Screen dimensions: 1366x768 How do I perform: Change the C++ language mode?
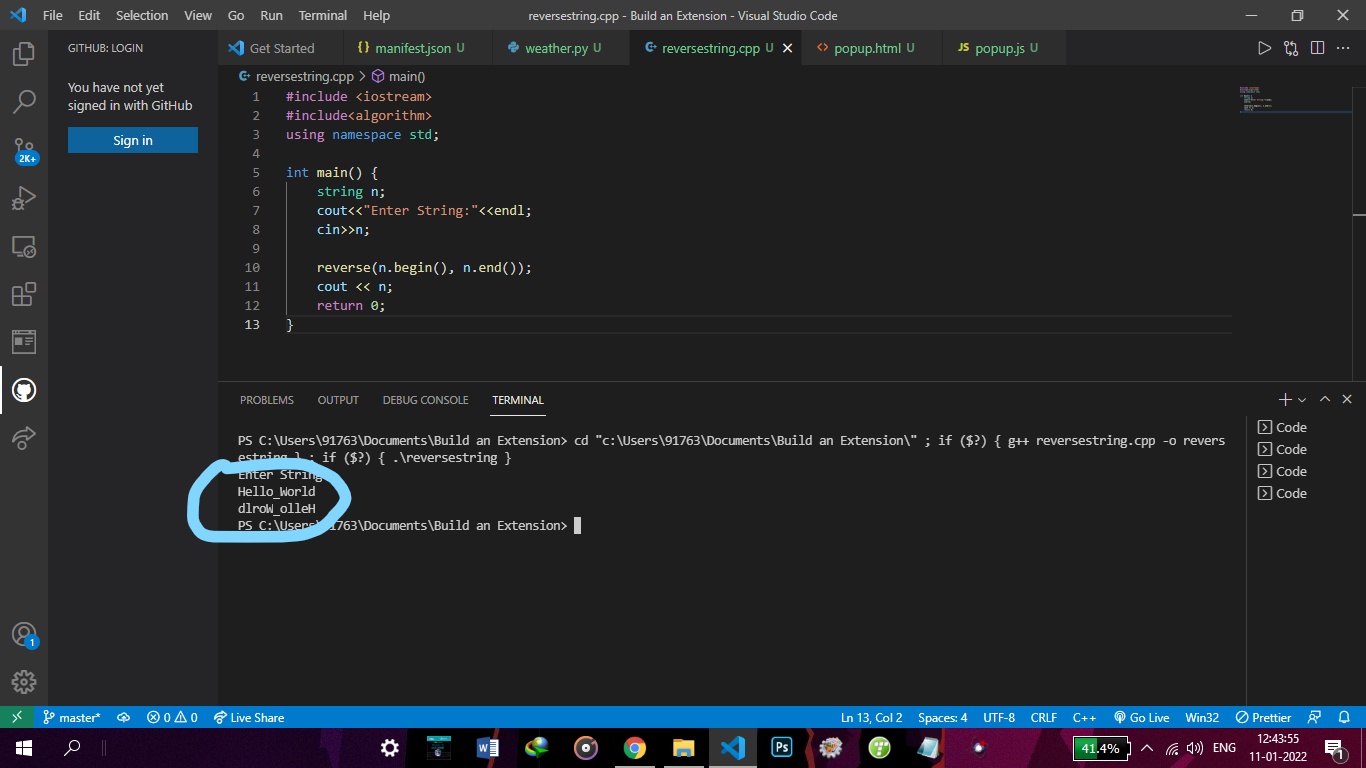pyautogui.click(x=1084, y=717)
